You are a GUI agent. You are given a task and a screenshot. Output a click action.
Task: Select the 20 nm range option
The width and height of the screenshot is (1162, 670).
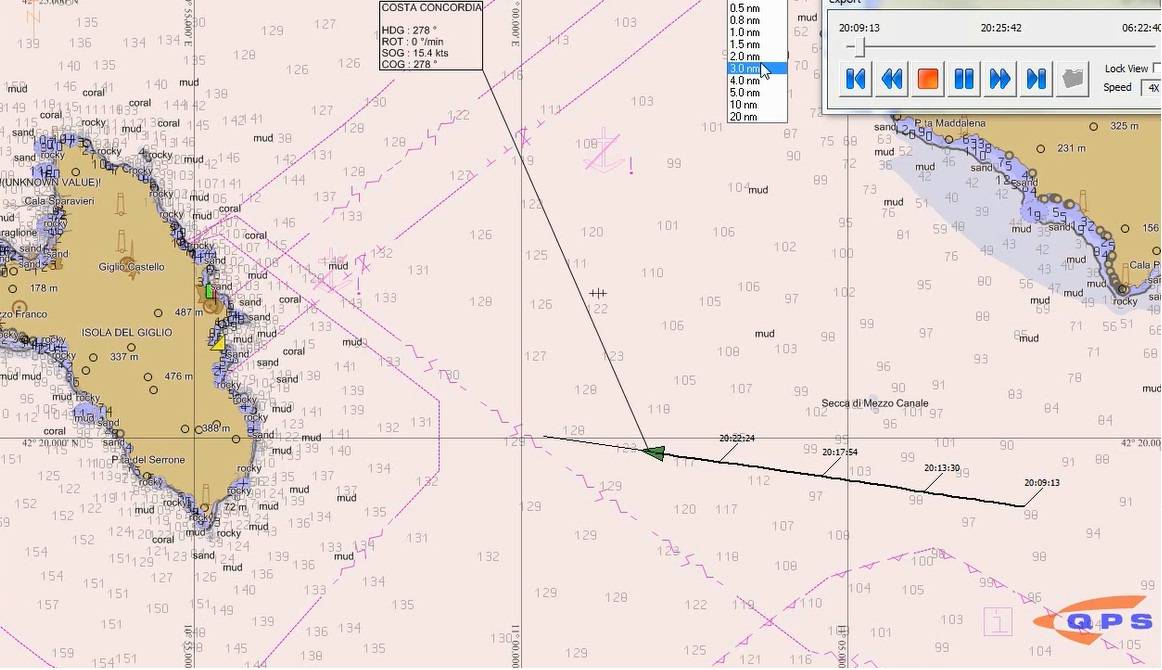(x=743, y=116)
